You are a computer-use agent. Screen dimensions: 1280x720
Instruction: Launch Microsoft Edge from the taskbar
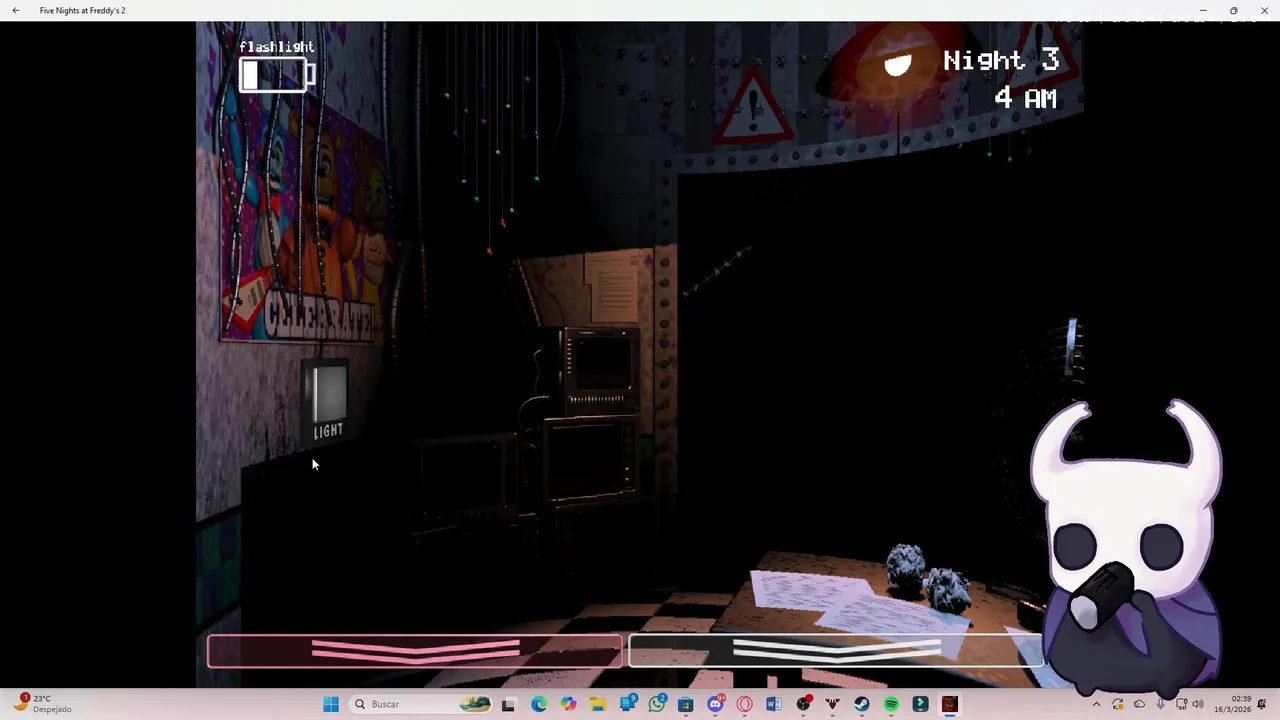[x=539, y=704]
